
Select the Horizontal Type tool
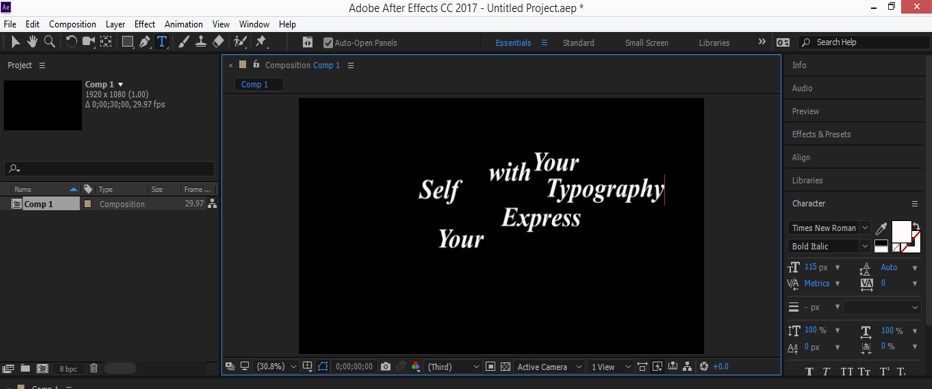tap(162, 42)
